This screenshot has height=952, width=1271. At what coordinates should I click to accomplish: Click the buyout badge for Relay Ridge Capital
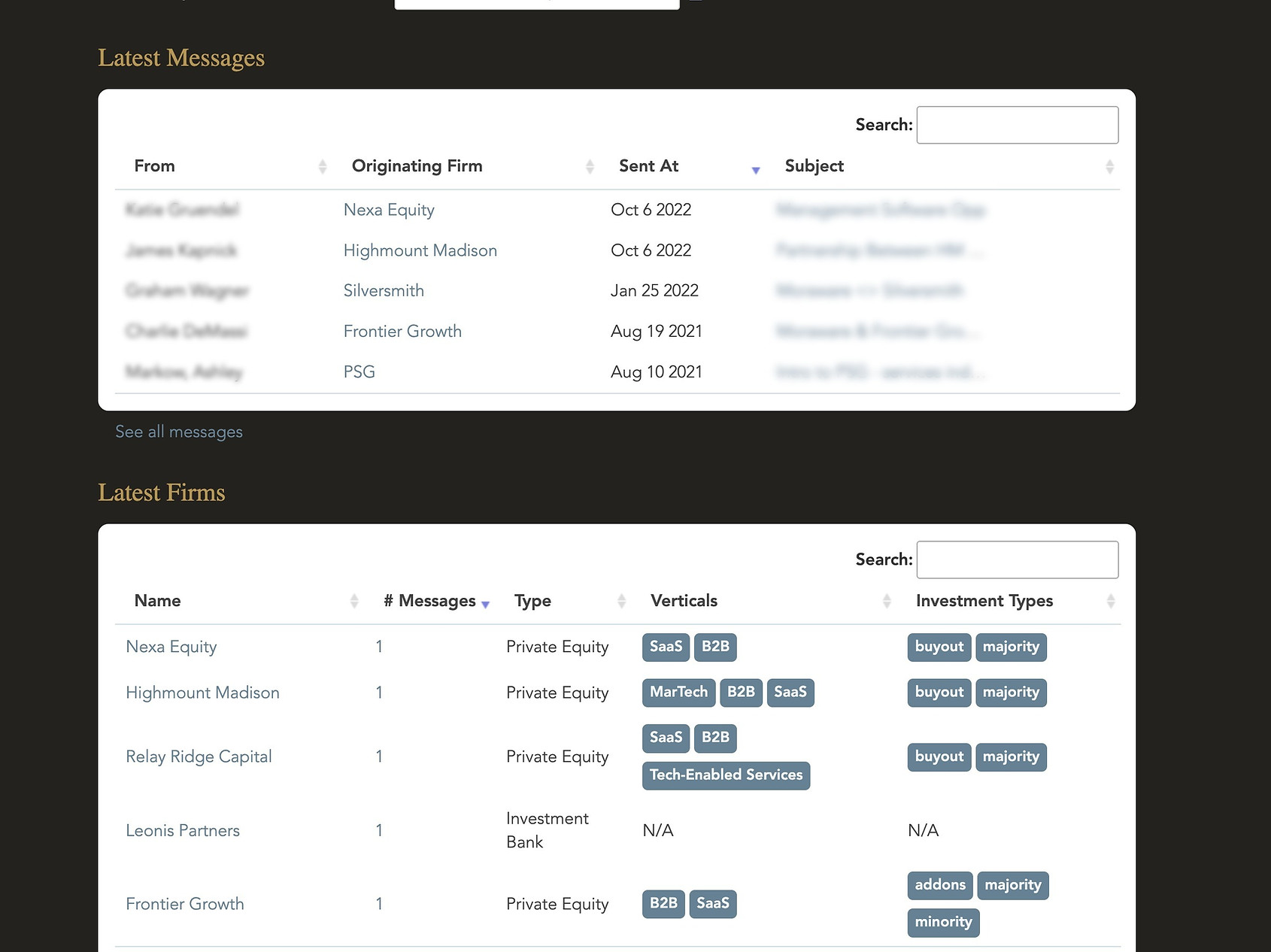click(938, 756)
